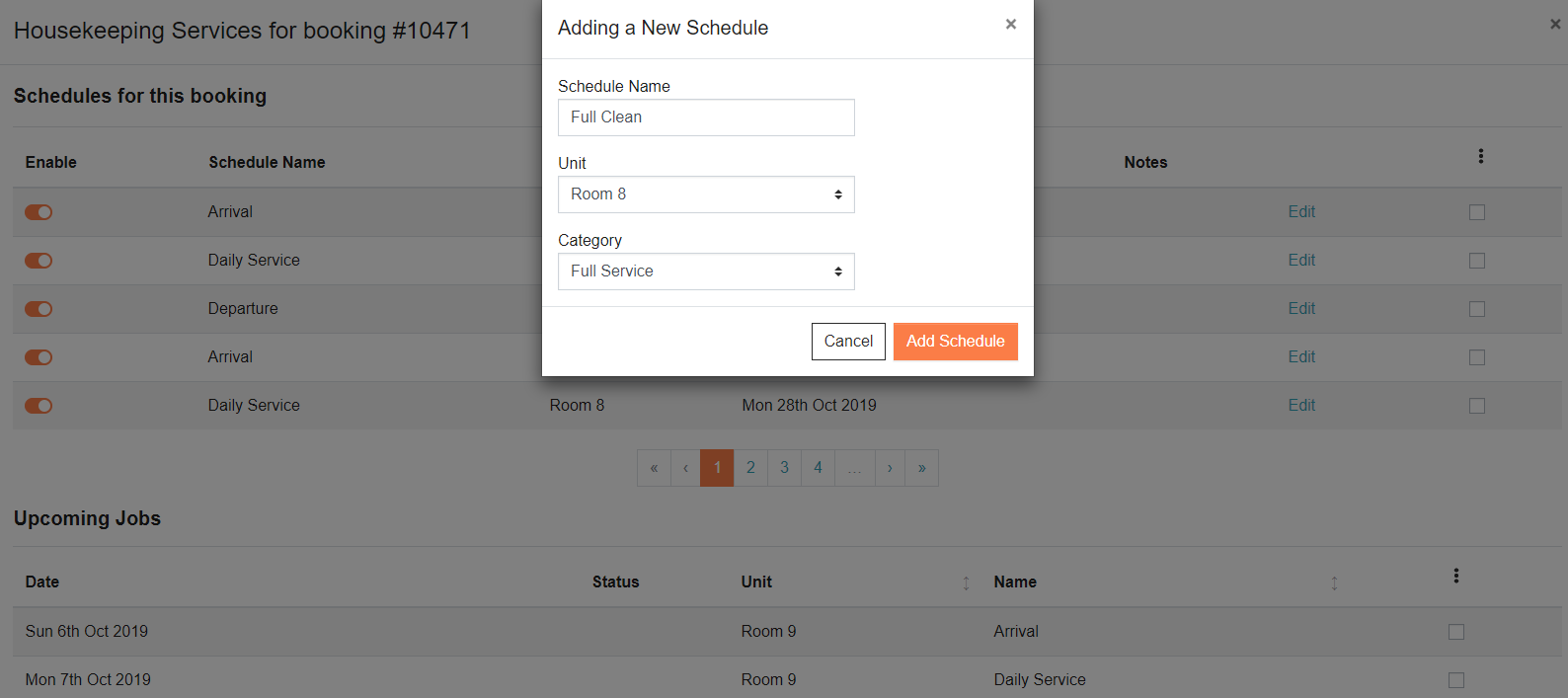This screenshot has height=698, width=1568.
Task: Edit the Mon 28th Oct Daily Service schedule
Action: pos(1301,405)
